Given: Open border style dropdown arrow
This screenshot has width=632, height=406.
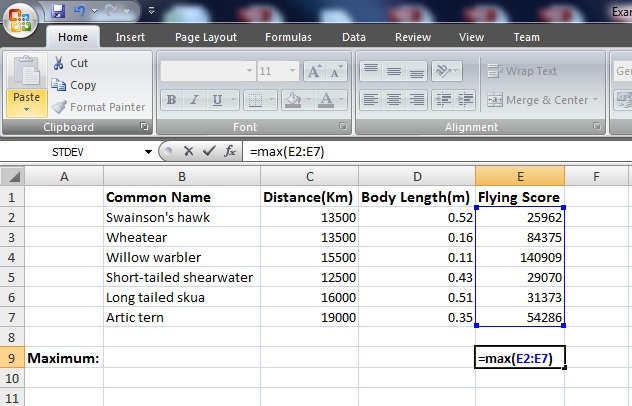Looking at the screenshot, I should [x=272, y=100].
